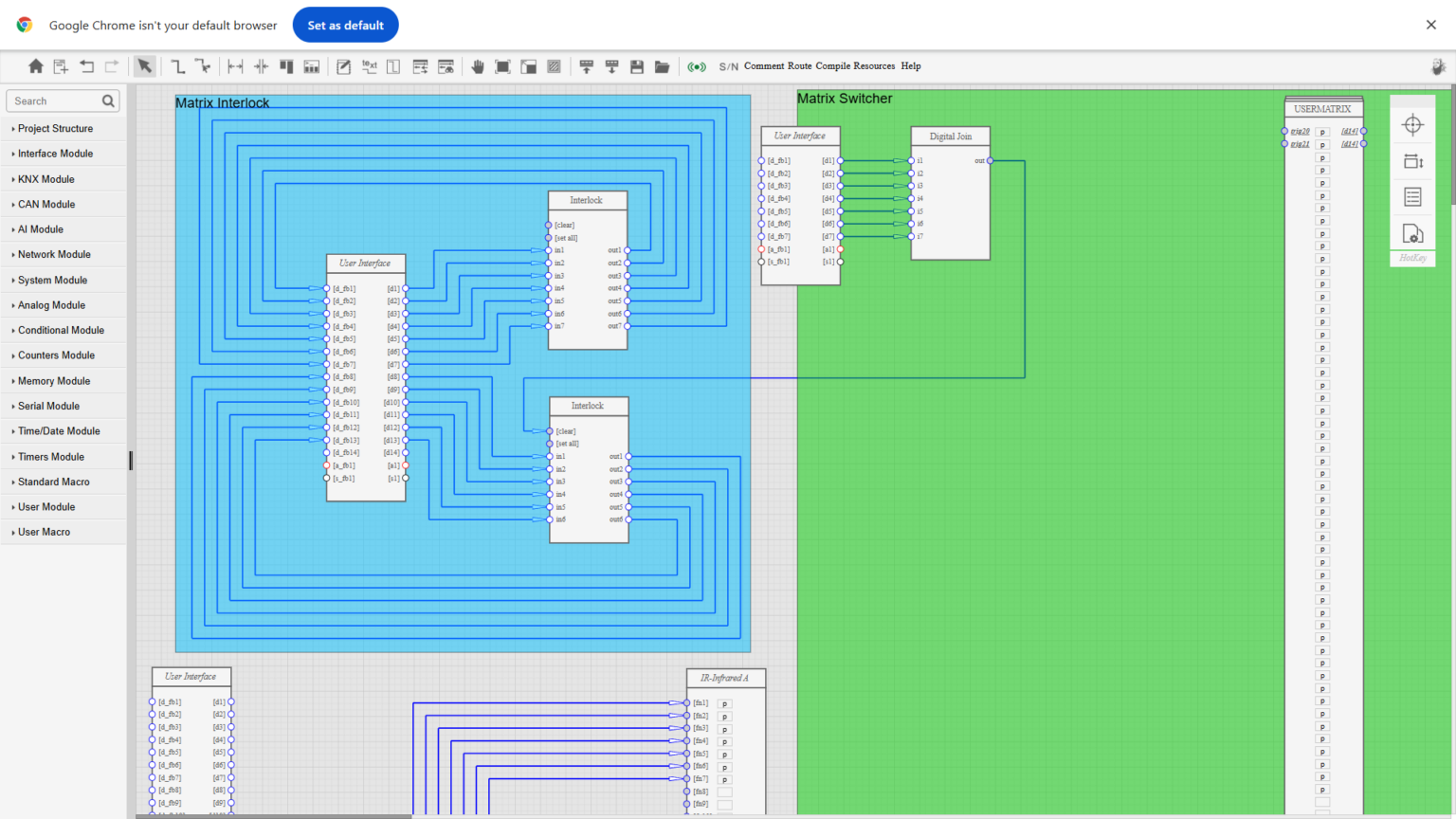The image size is (1456, 819).
Task: Click the floppy disk save icon
Action: [x=637, y=66]
